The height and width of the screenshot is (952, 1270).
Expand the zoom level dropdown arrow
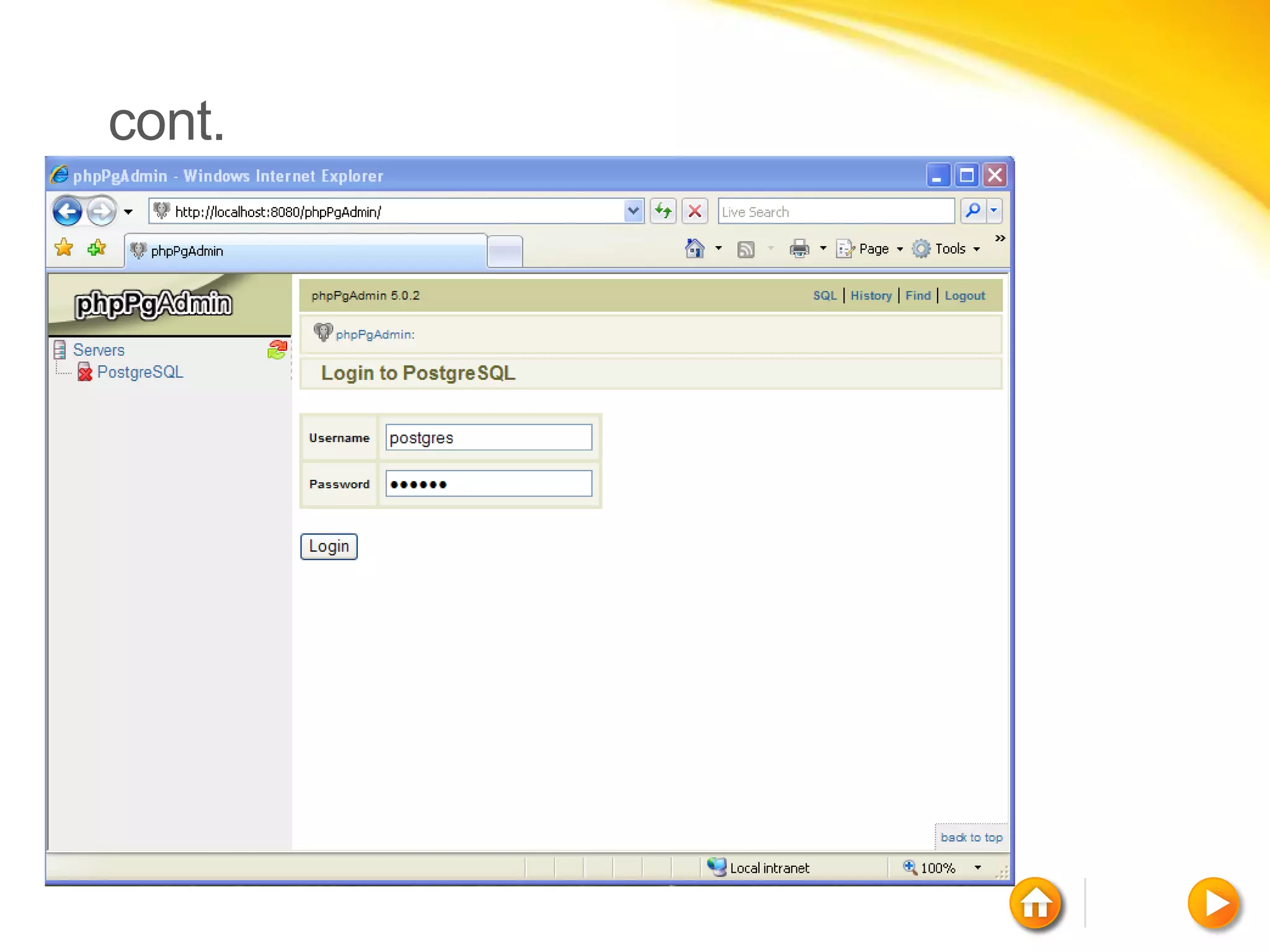(x=978, y=868)
